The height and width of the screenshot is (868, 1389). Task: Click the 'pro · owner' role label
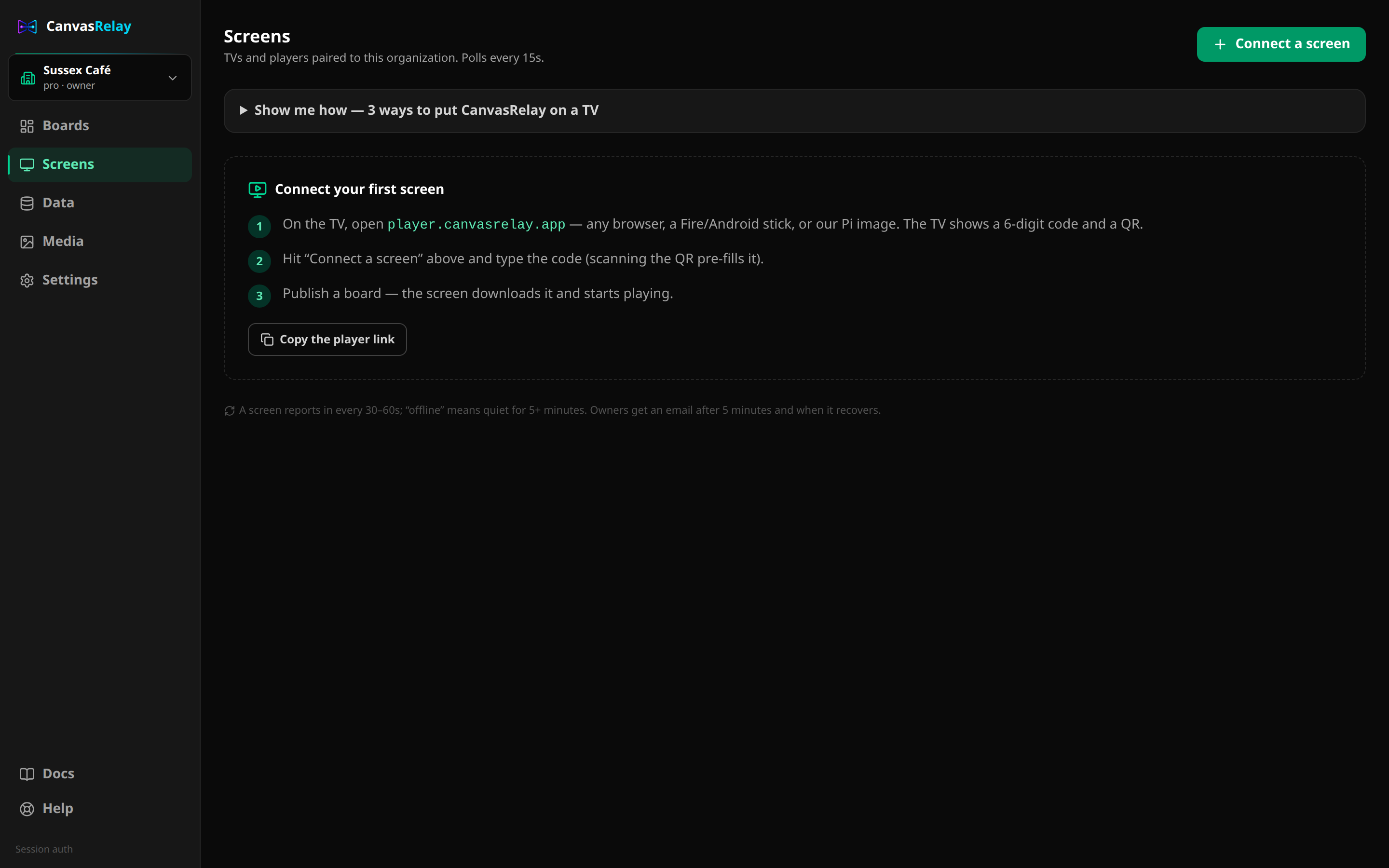(x=69, y=85)
